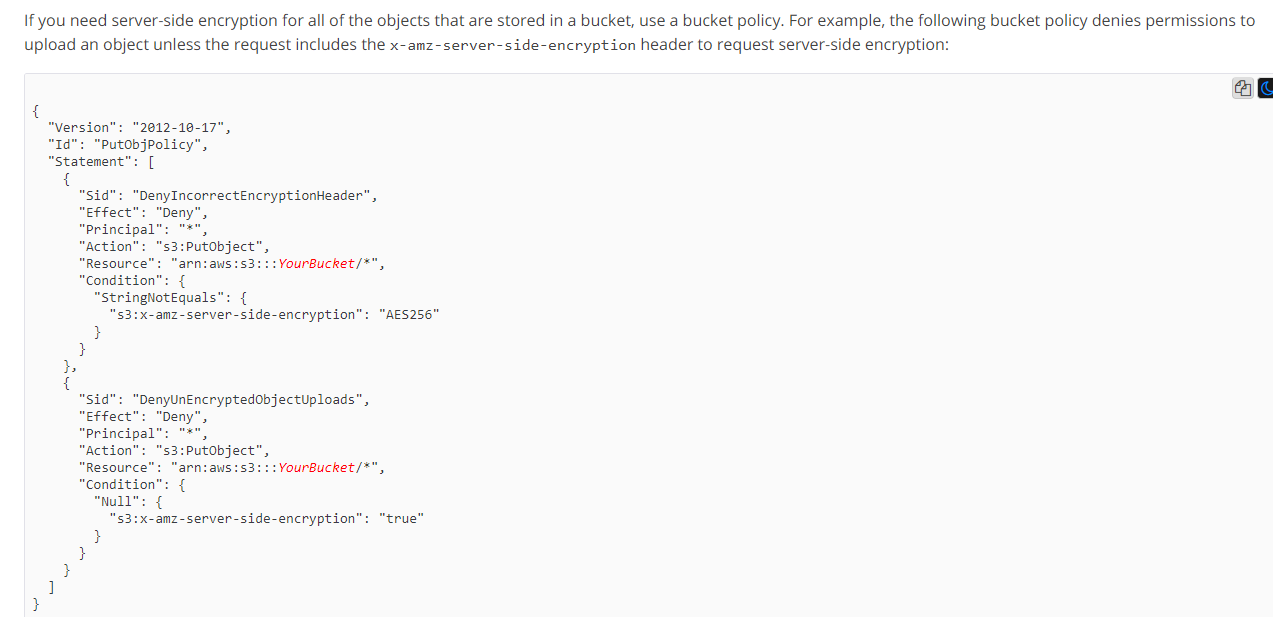Image resolution: width=1273 pixels, height=617 pixels.
Task: Toggle dark mode with moon icon
Action: (1265, 89)
